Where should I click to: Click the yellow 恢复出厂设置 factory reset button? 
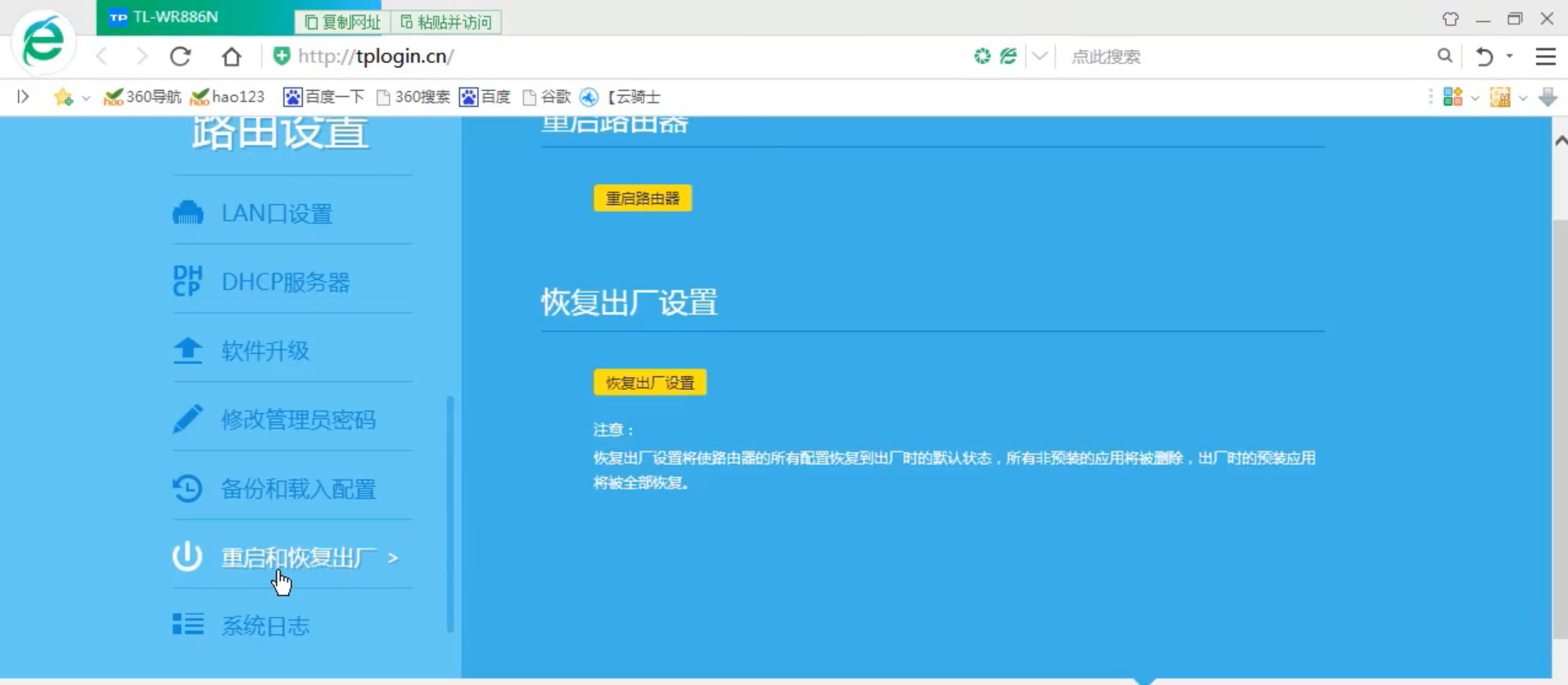pyautogui.click(x=649, y=383)
